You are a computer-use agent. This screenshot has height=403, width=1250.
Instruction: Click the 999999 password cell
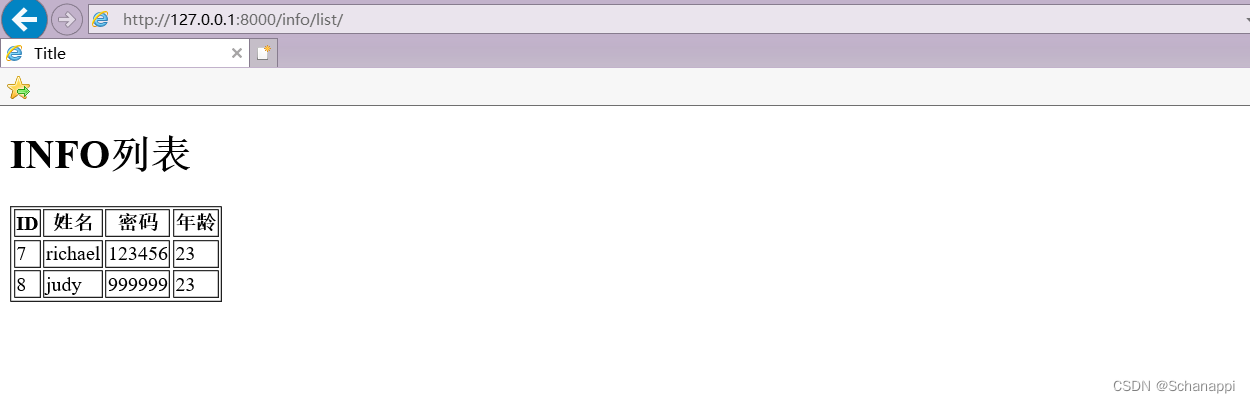(138, 285)
